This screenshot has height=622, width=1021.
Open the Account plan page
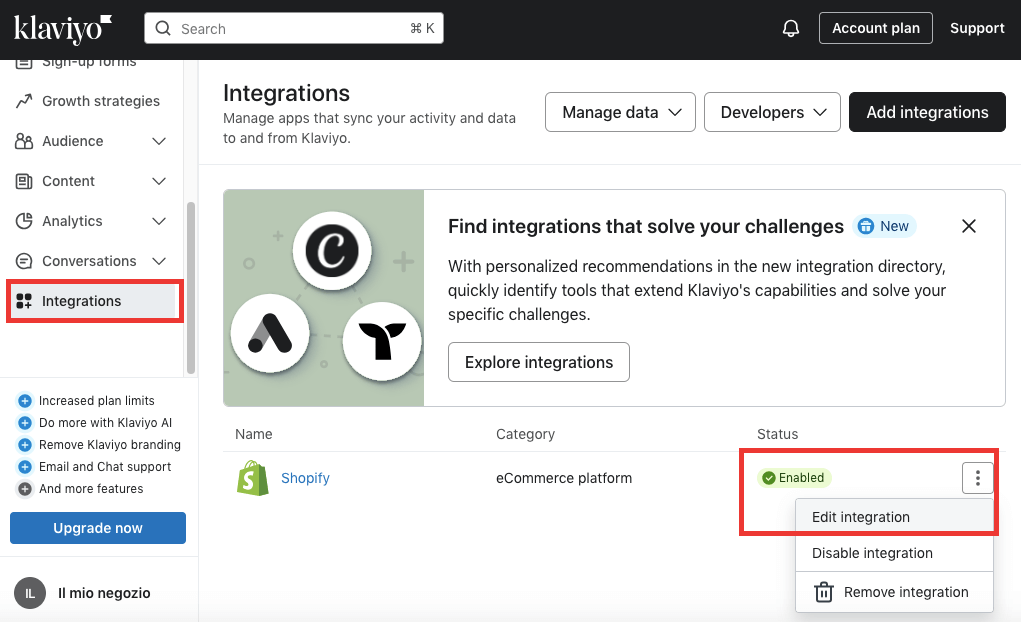[875, 28]
